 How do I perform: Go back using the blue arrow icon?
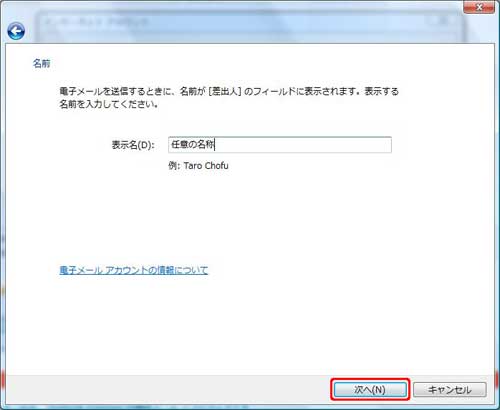[16, 31]
